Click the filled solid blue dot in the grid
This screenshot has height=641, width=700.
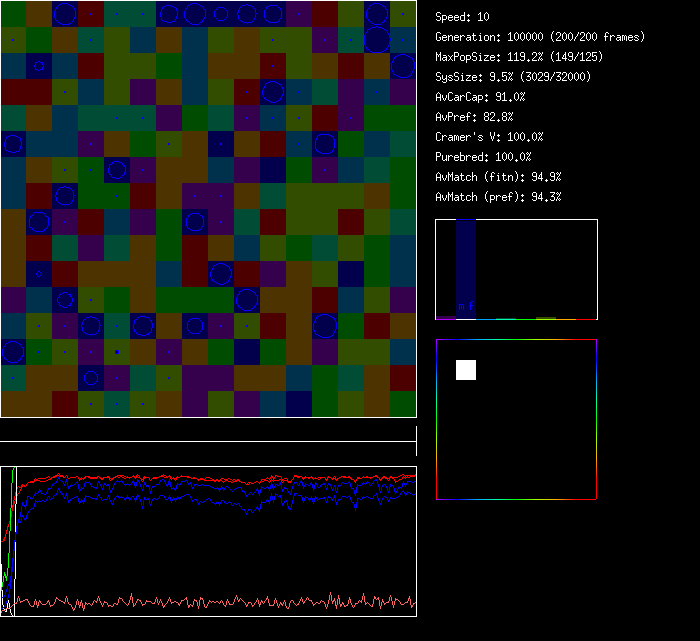117,352
